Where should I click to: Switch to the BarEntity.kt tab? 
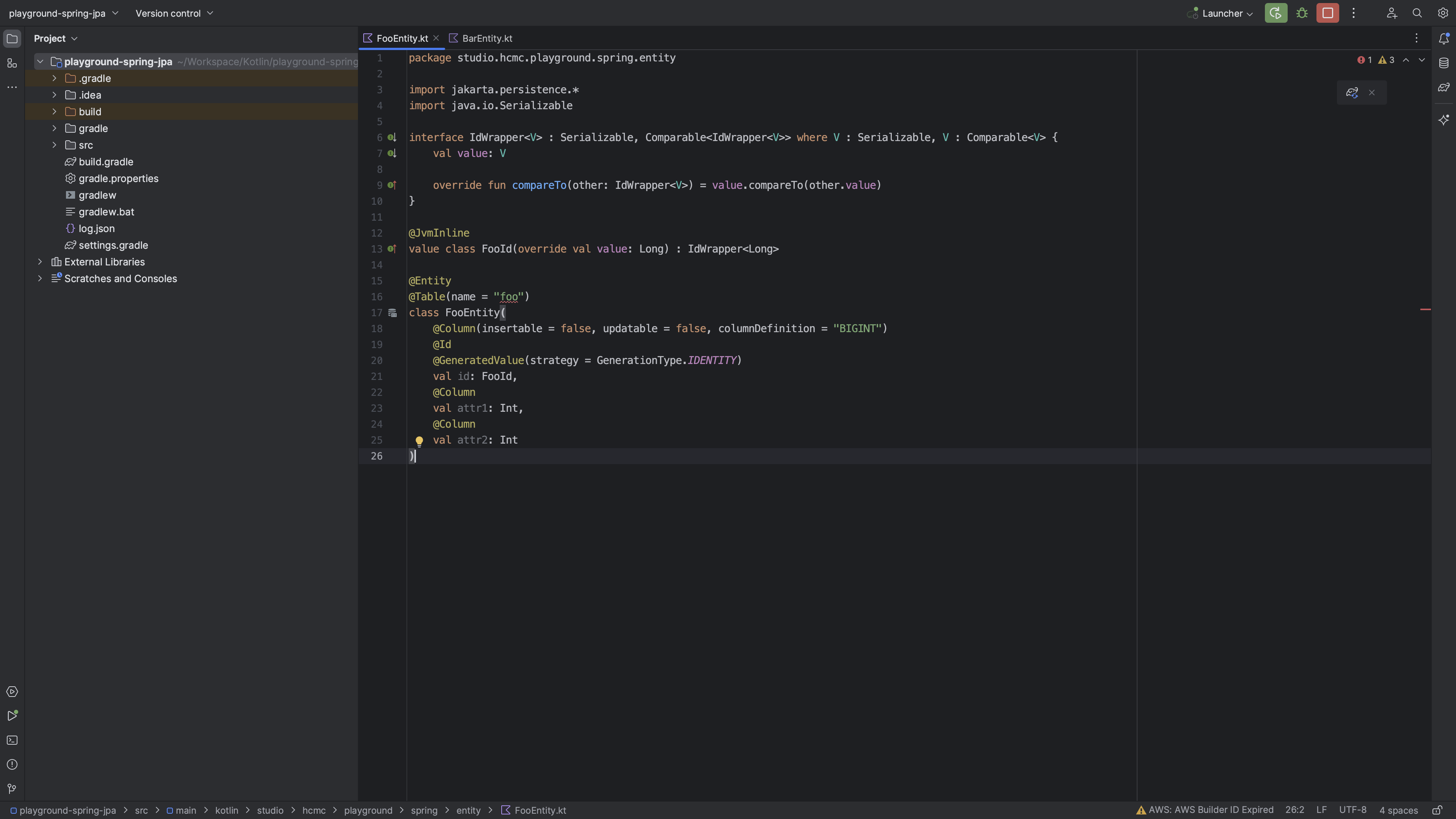click(x=486, y=38)
